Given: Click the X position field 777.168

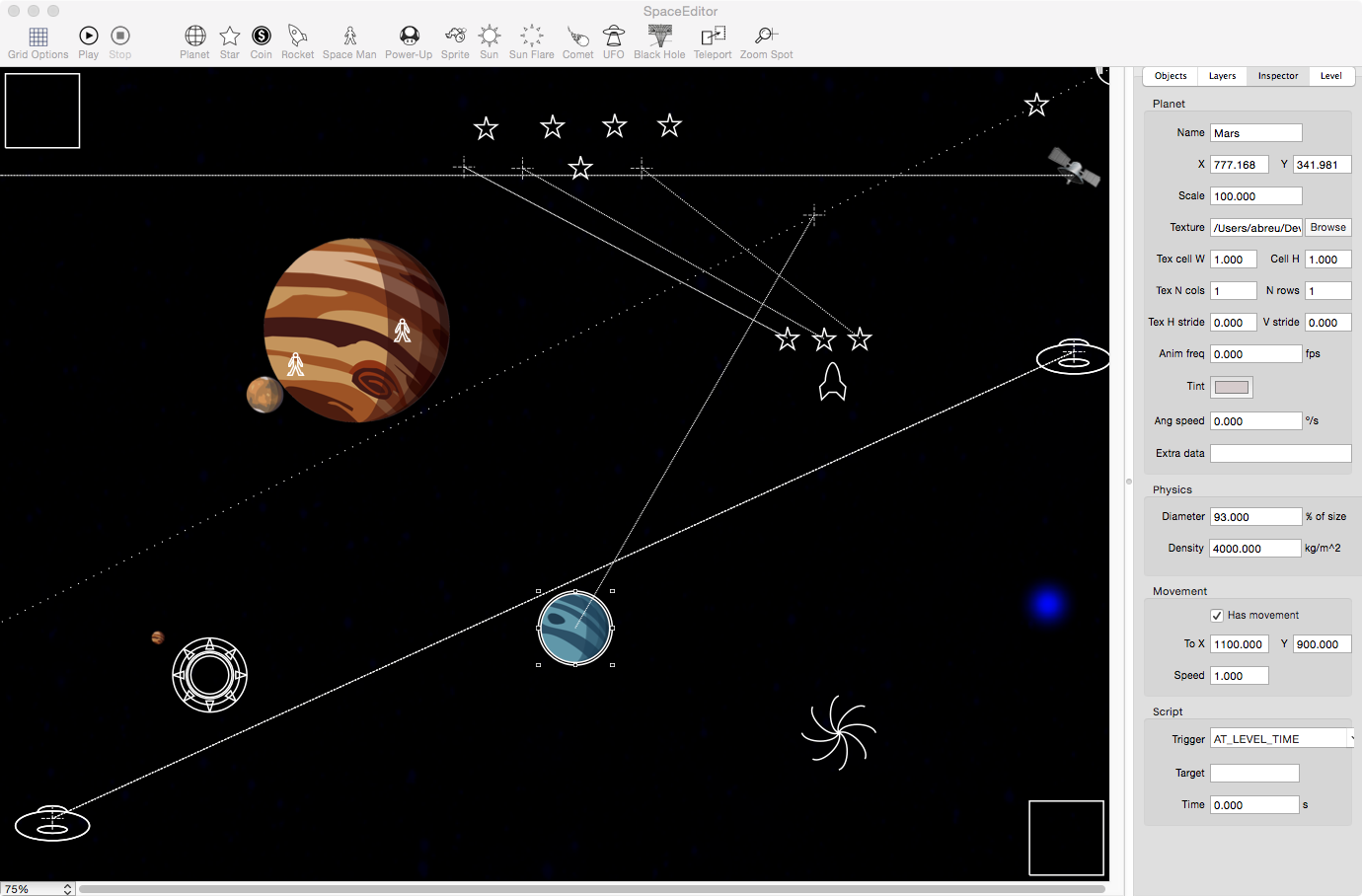Looking at the screenshot, I should click(1240, 165).
